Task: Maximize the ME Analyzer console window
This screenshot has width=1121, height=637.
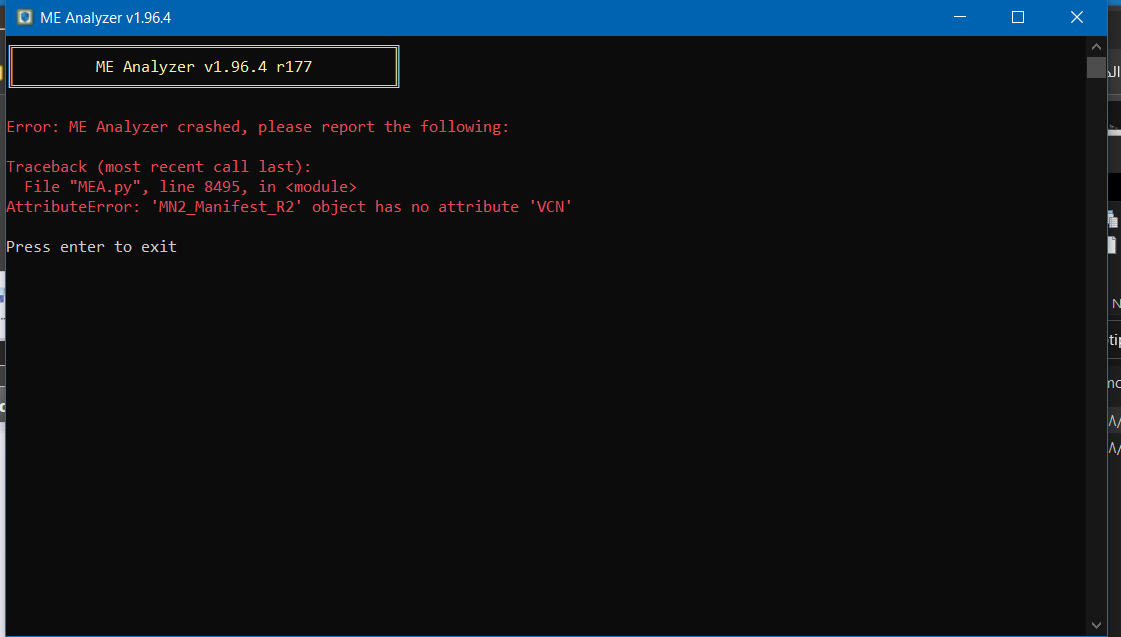Action: [x=1018, y=17]
